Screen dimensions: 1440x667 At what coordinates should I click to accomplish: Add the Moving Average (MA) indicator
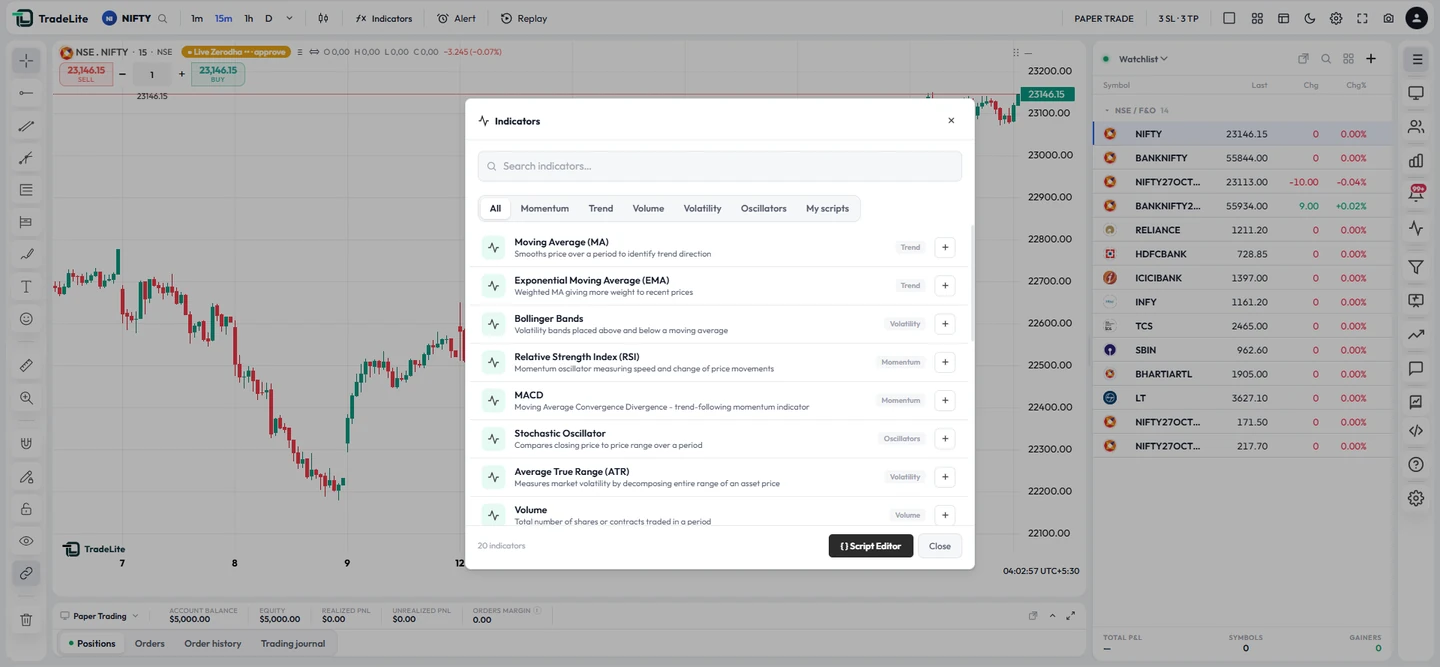pos(944,247)
